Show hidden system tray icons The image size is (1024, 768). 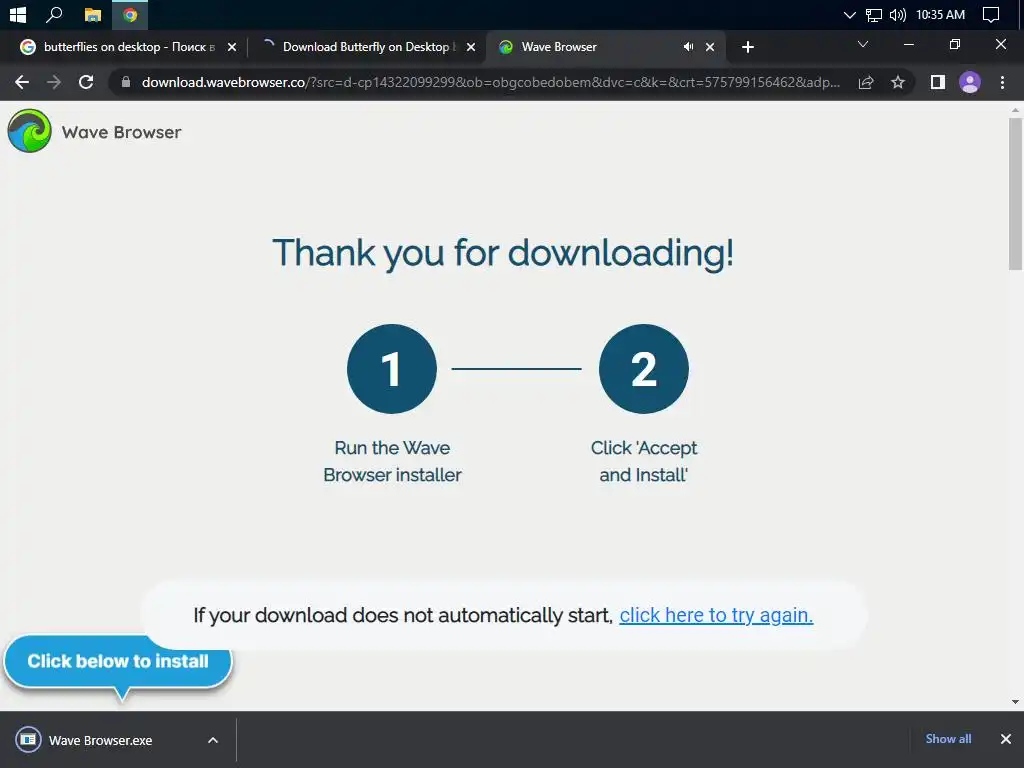click(849, 14)
